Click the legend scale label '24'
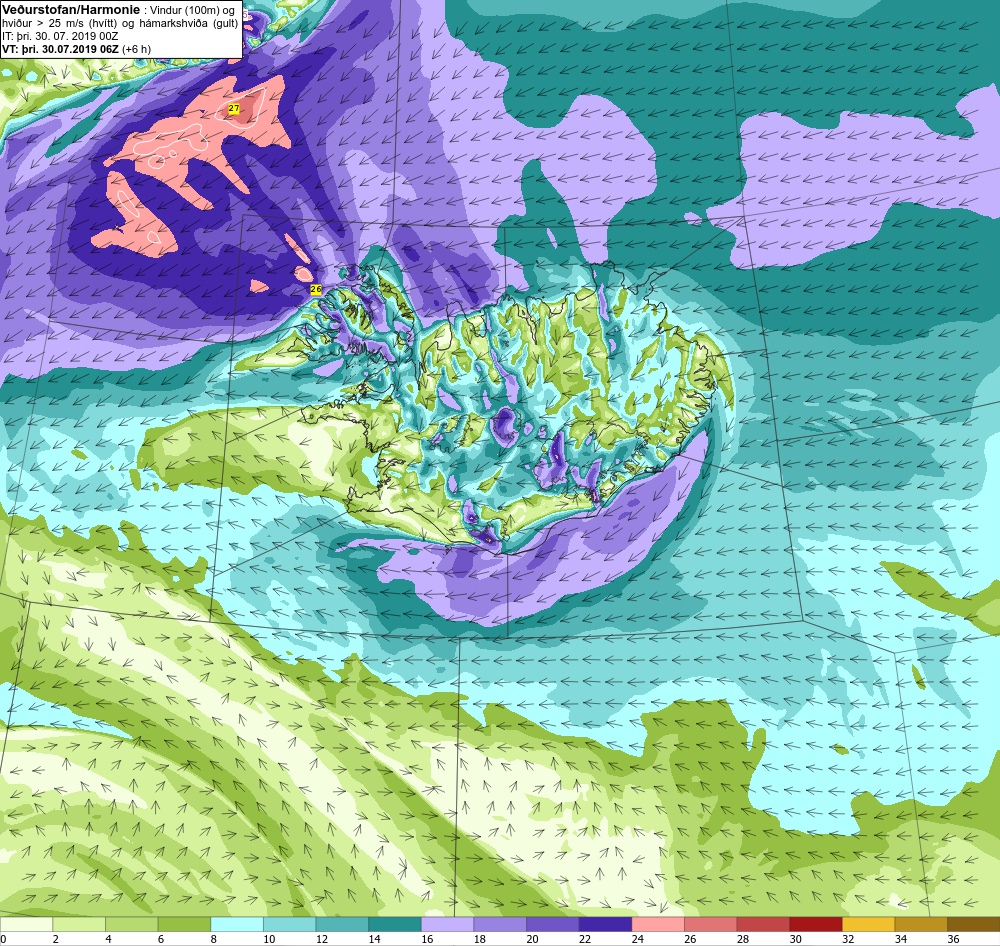 638,939
